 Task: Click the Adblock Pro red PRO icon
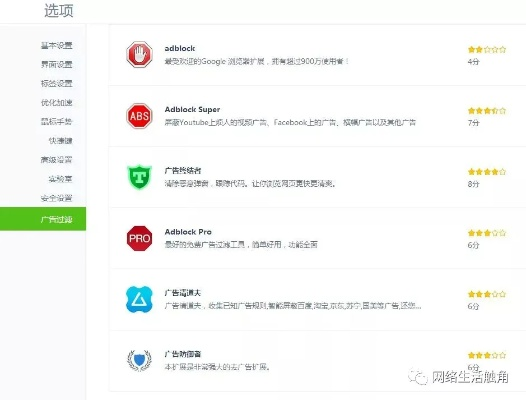(139, 238)
